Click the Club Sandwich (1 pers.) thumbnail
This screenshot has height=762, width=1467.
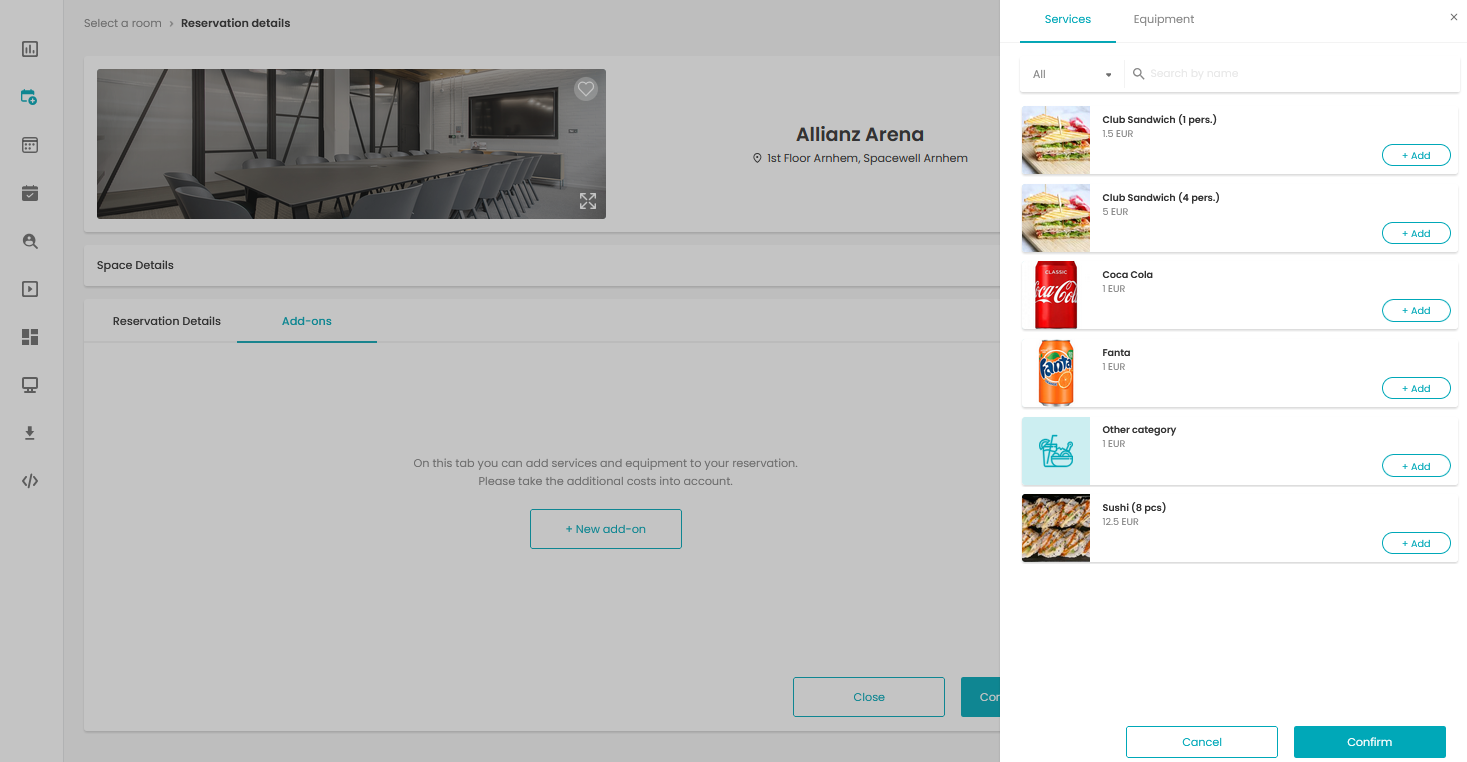[x=1056, y=141]
